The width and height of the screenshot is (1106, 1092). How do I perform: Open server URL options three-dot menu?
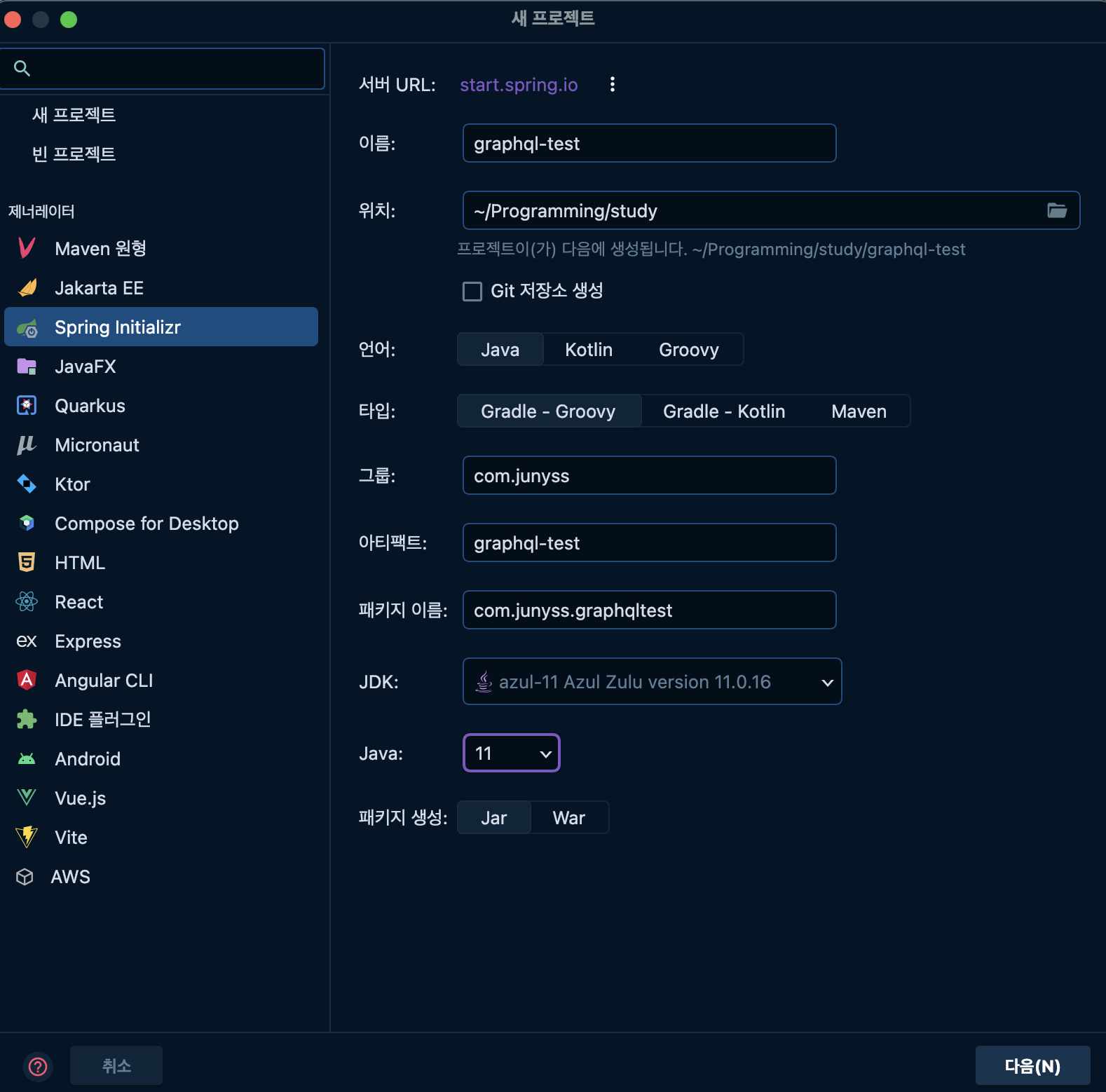(x=613, y=84)
